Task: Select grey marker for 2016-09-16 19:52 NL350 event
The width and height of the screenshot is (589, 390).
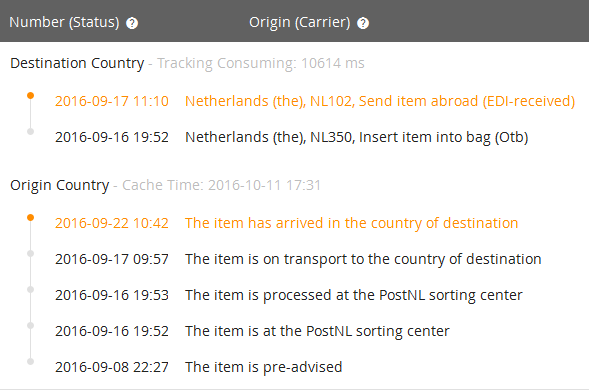Action: coord(30,132)
